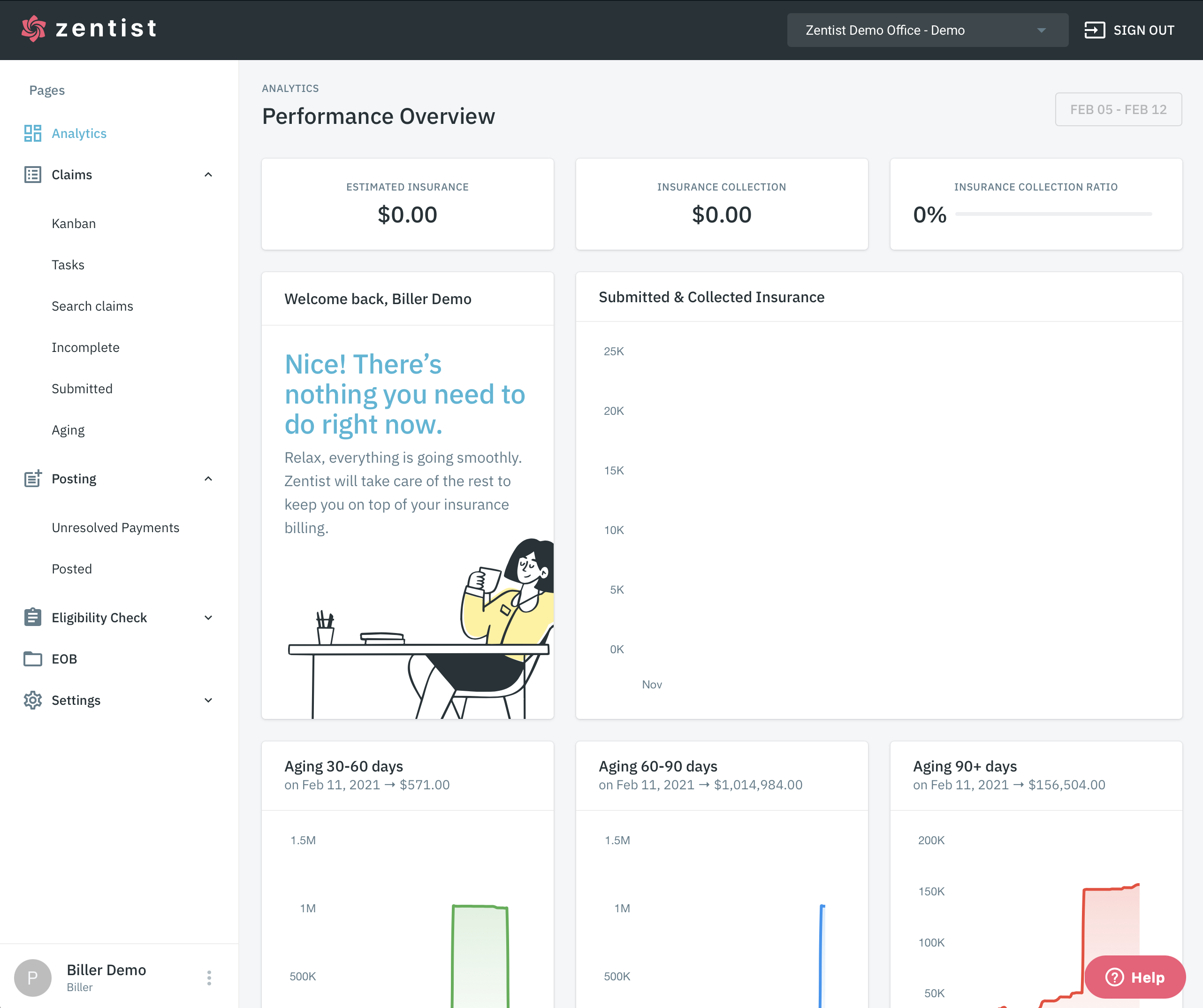
Task: Click the Estimated Insurance $0.00 card
Action: click(x=407, y=204)
